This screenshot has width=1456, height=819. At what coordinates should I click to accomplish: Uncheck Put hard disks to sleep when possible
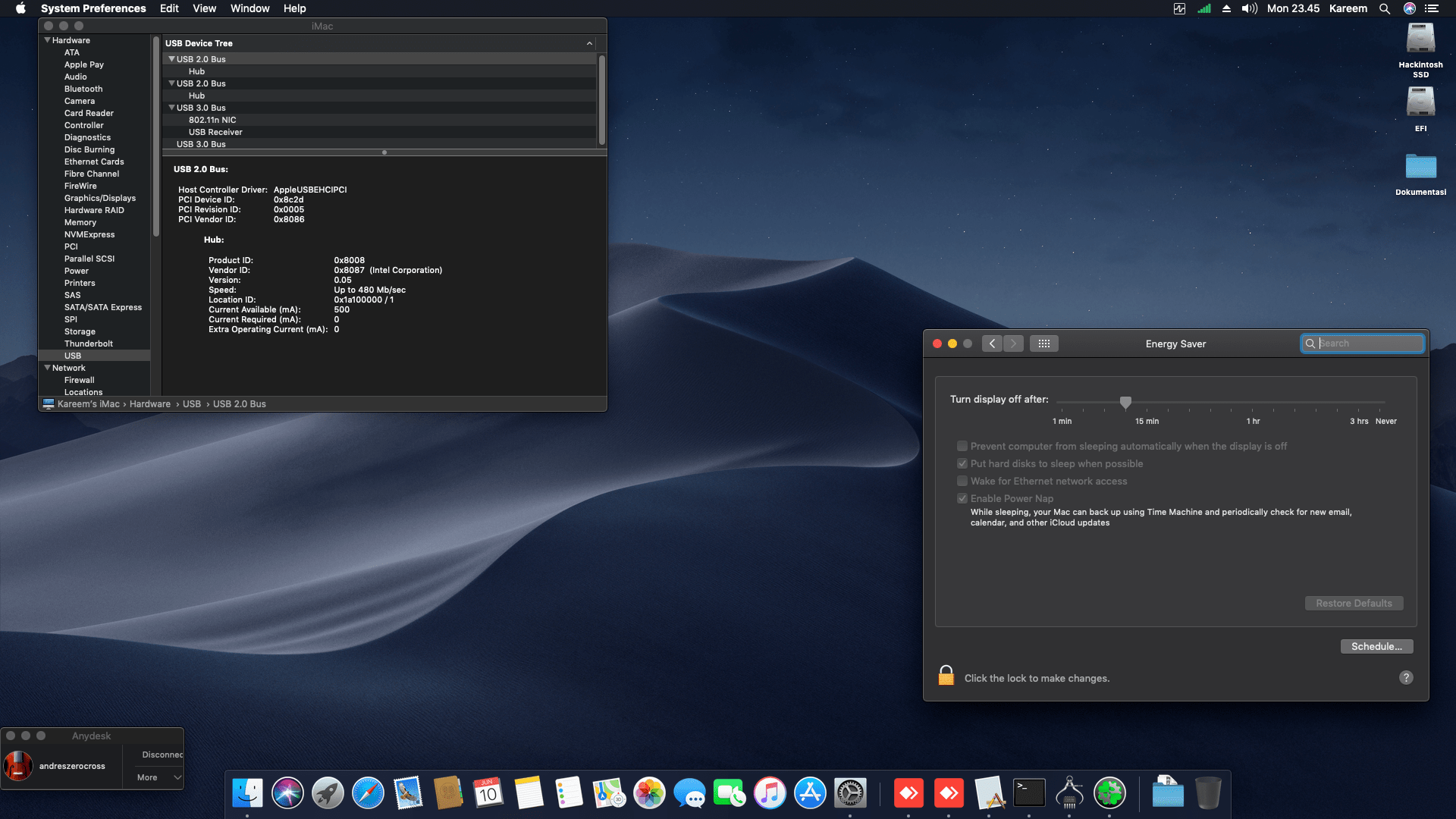tap(962, 463)
